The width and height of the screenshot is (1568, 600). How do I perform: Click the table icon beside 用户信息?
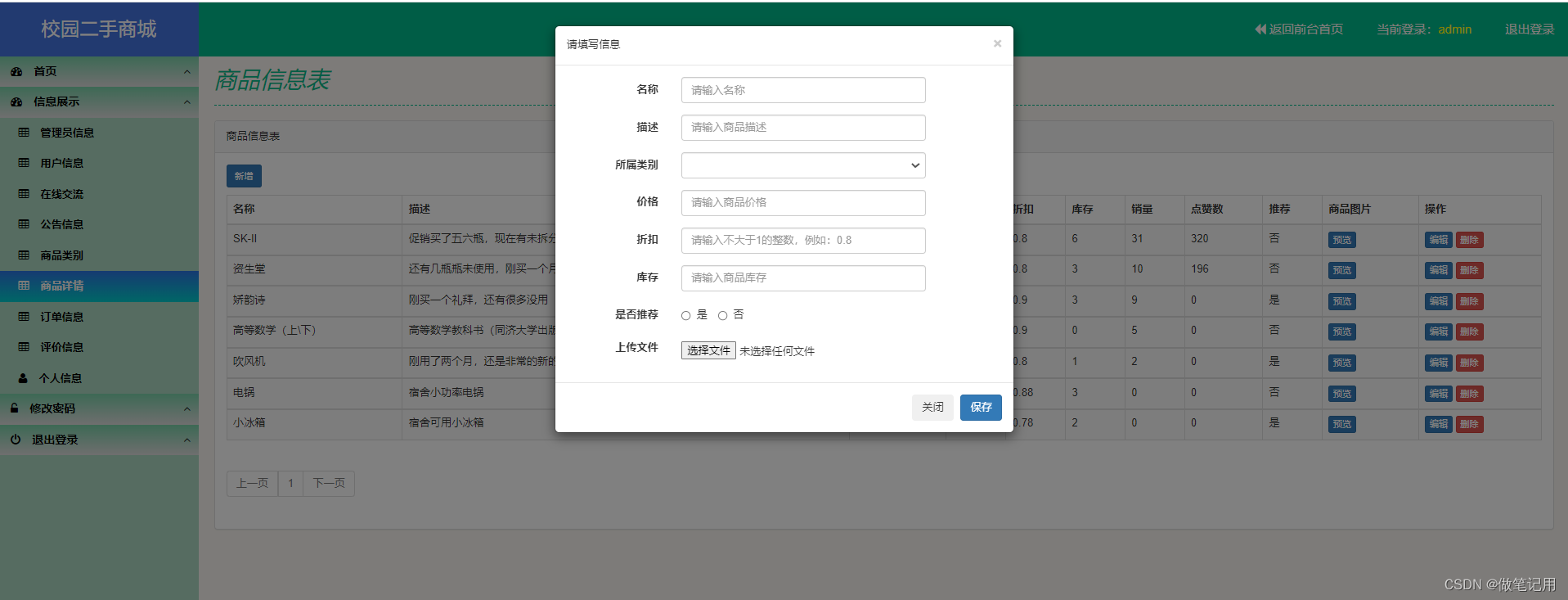24,163
